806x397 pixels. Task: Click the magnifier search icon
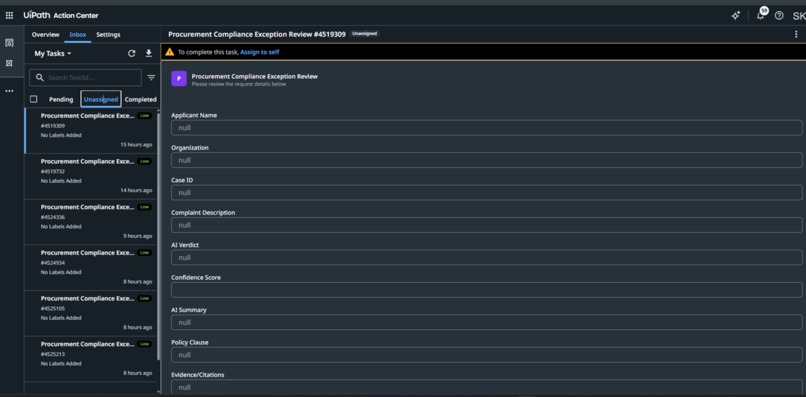click(40, 78)
